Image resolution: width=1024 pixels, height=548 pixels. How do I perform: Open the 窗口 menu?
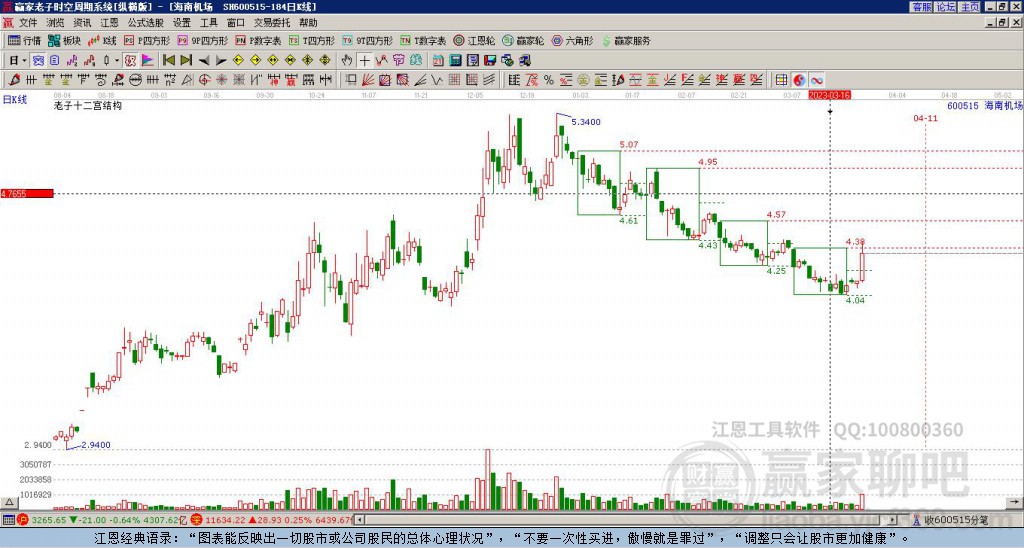pos(236,23)
